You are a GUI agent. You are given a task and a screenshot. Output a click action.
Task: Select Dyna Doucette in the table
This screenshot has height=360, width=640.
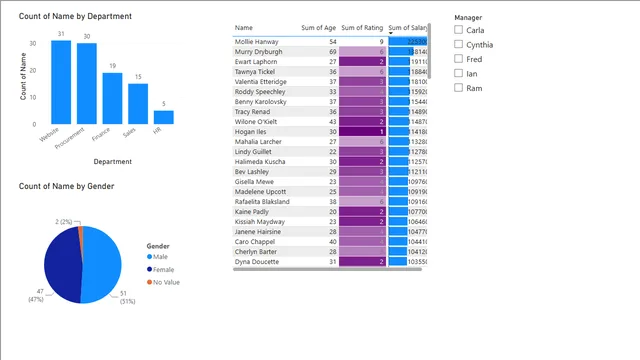(x=257, y=262)
